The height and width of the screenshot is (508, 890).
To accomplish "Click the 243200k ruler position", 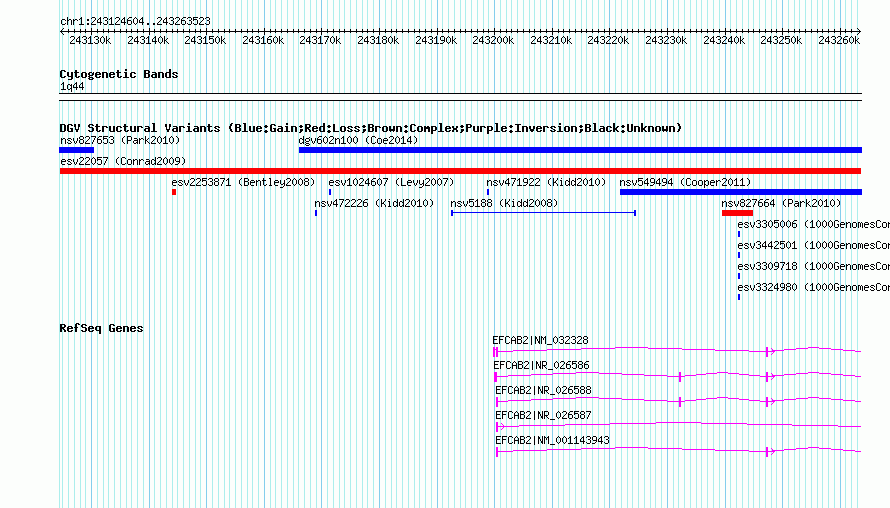I will 493,40.
